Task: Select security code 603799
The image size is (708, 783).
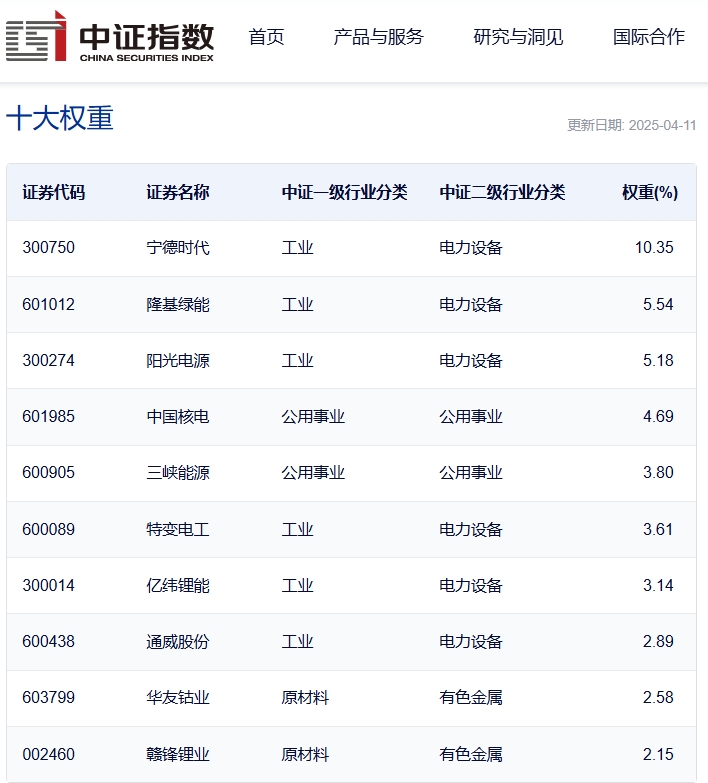Action: point(48,697)
